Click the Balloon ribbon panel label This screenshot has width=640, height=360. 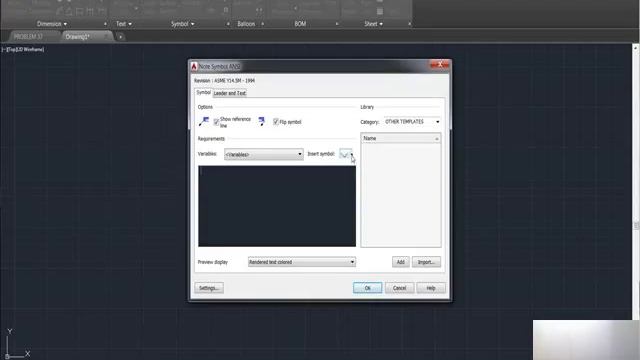[246, 24]
